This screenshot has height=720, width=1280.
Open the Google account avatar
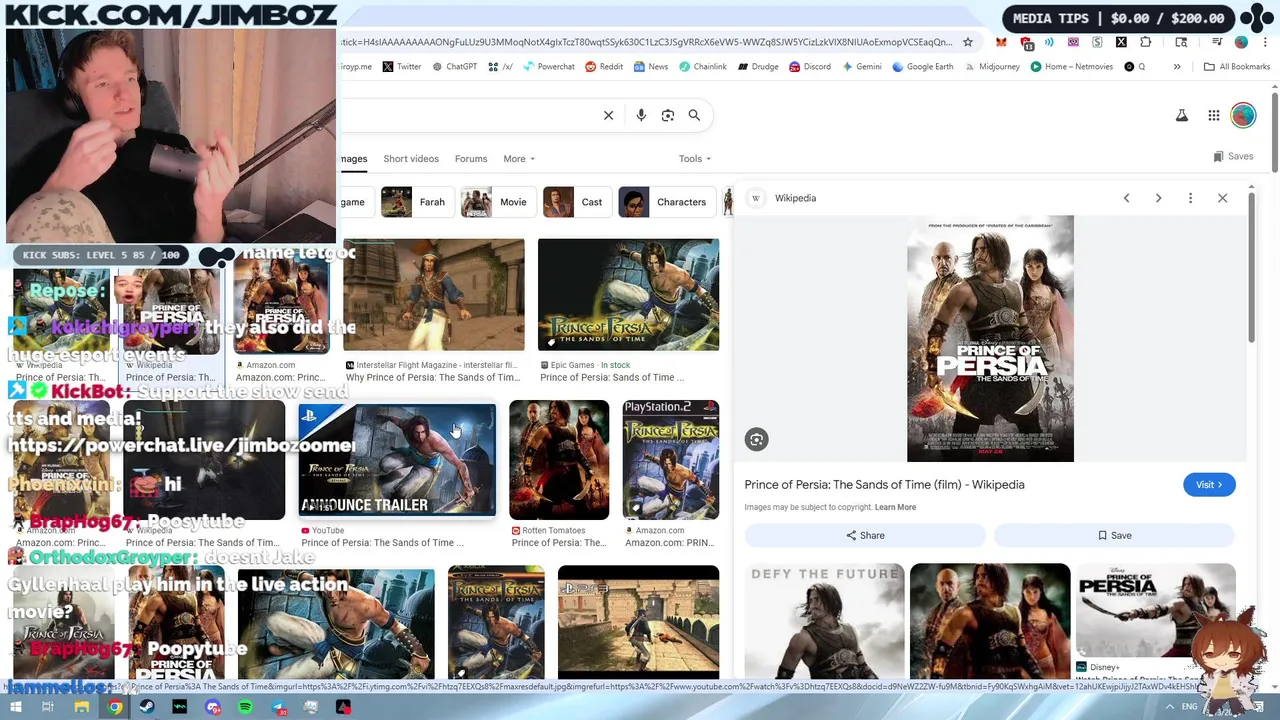point(1243,115)
